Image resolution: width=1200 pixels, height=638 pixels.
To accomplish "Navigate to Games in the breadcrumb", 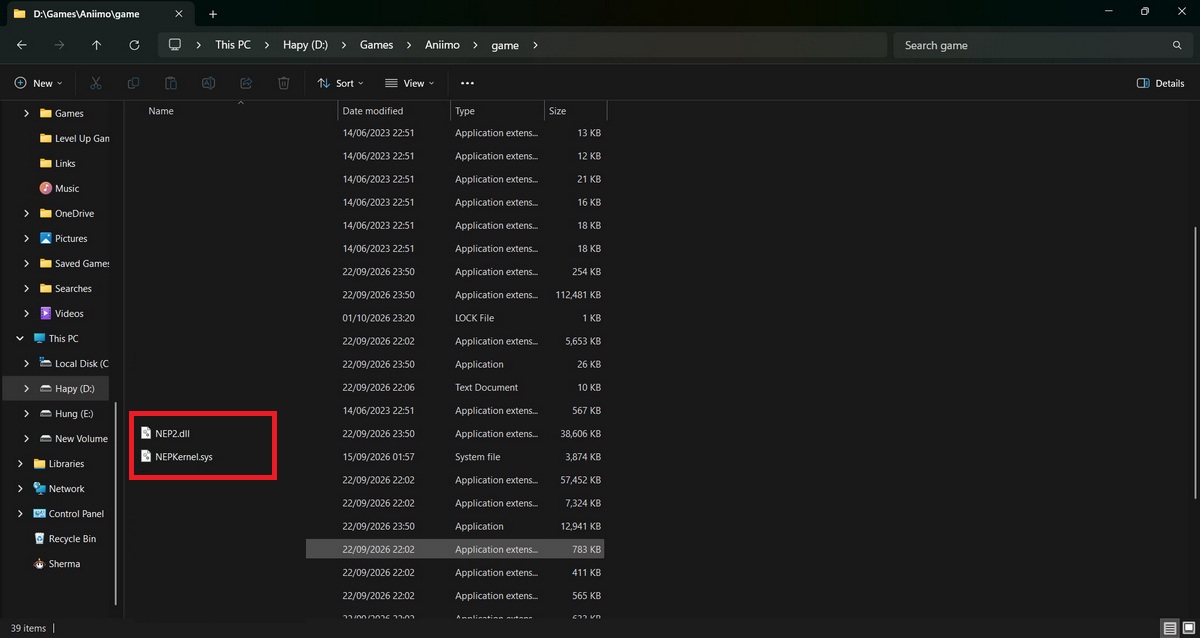I will (x=376, y=45).
